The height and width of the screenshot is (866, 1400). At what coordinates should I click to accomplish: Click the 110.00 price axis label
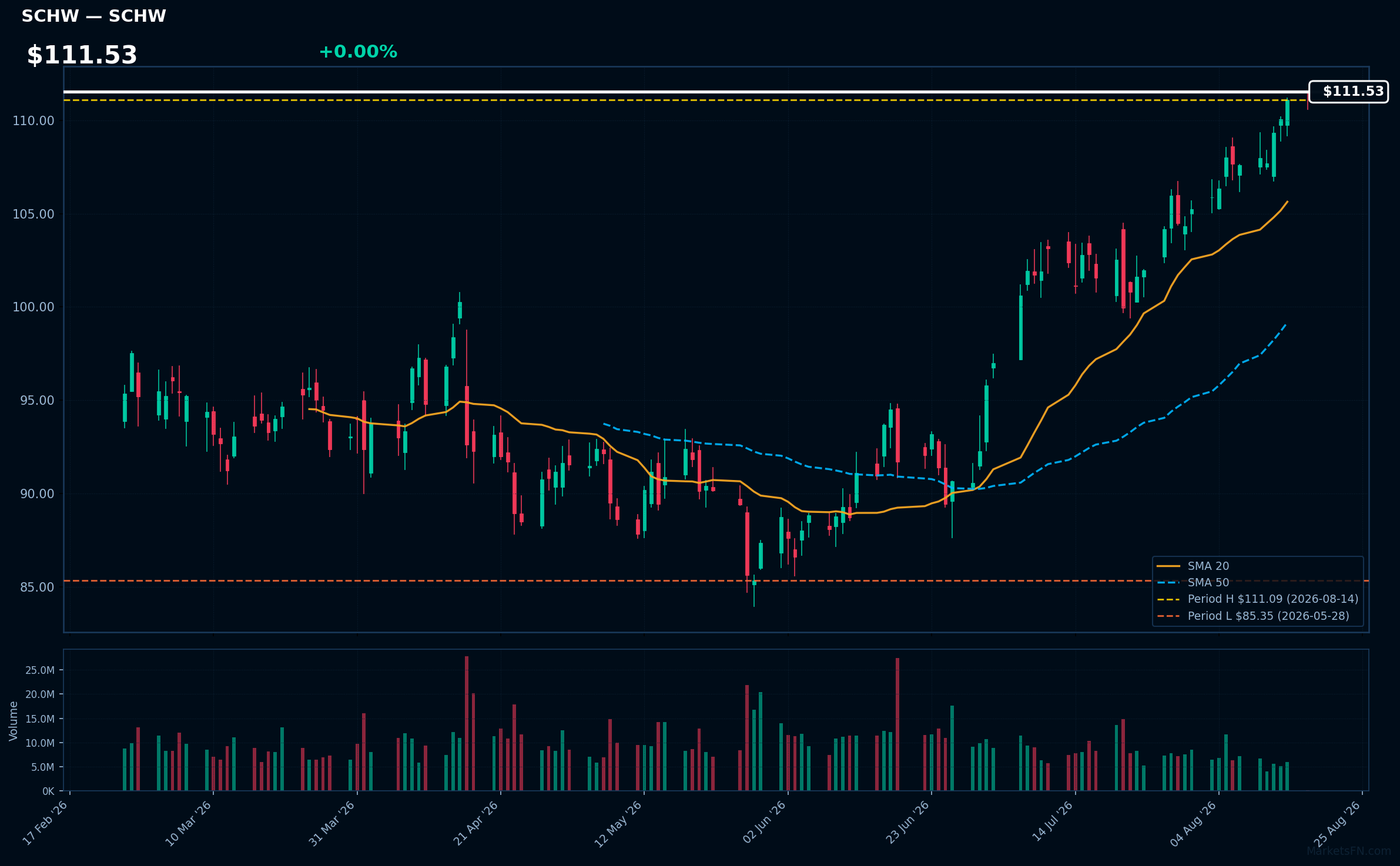[34, 121]
